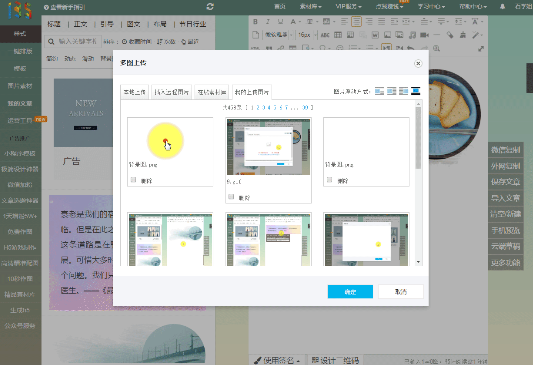
Task: Choose the second image float layout icon
Action: coord(392,91)
